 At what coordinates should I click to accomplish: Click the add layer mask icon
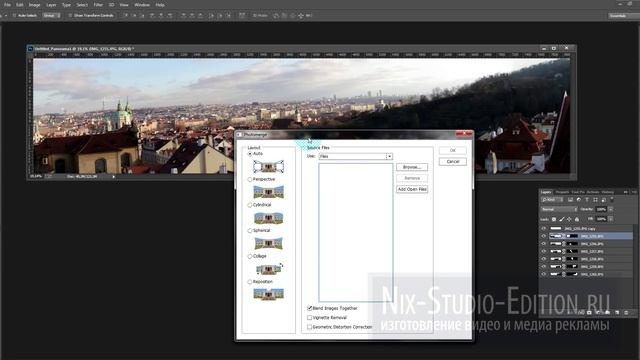pos(589,313)
